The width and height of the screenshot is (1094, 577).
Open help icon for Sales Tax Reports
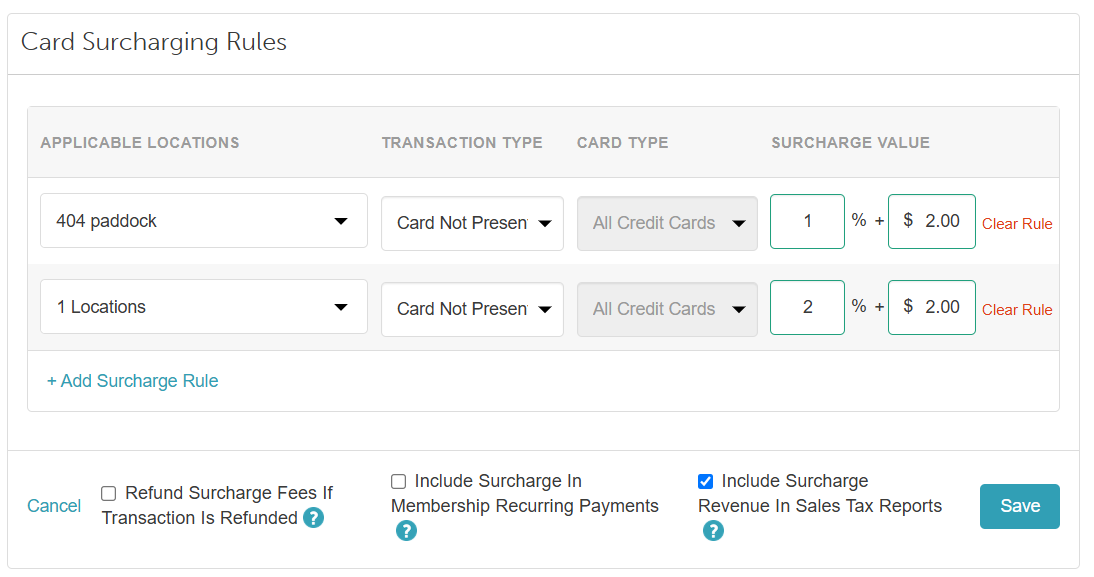713,531
